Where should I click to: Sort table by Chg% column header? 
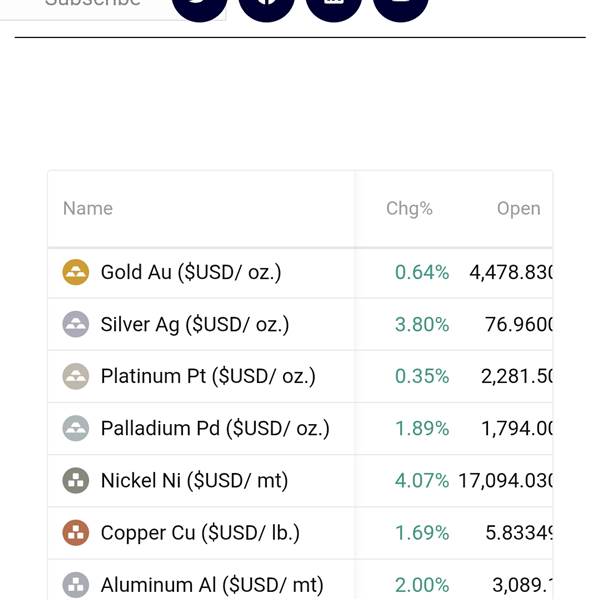click(x=409, y=209)
